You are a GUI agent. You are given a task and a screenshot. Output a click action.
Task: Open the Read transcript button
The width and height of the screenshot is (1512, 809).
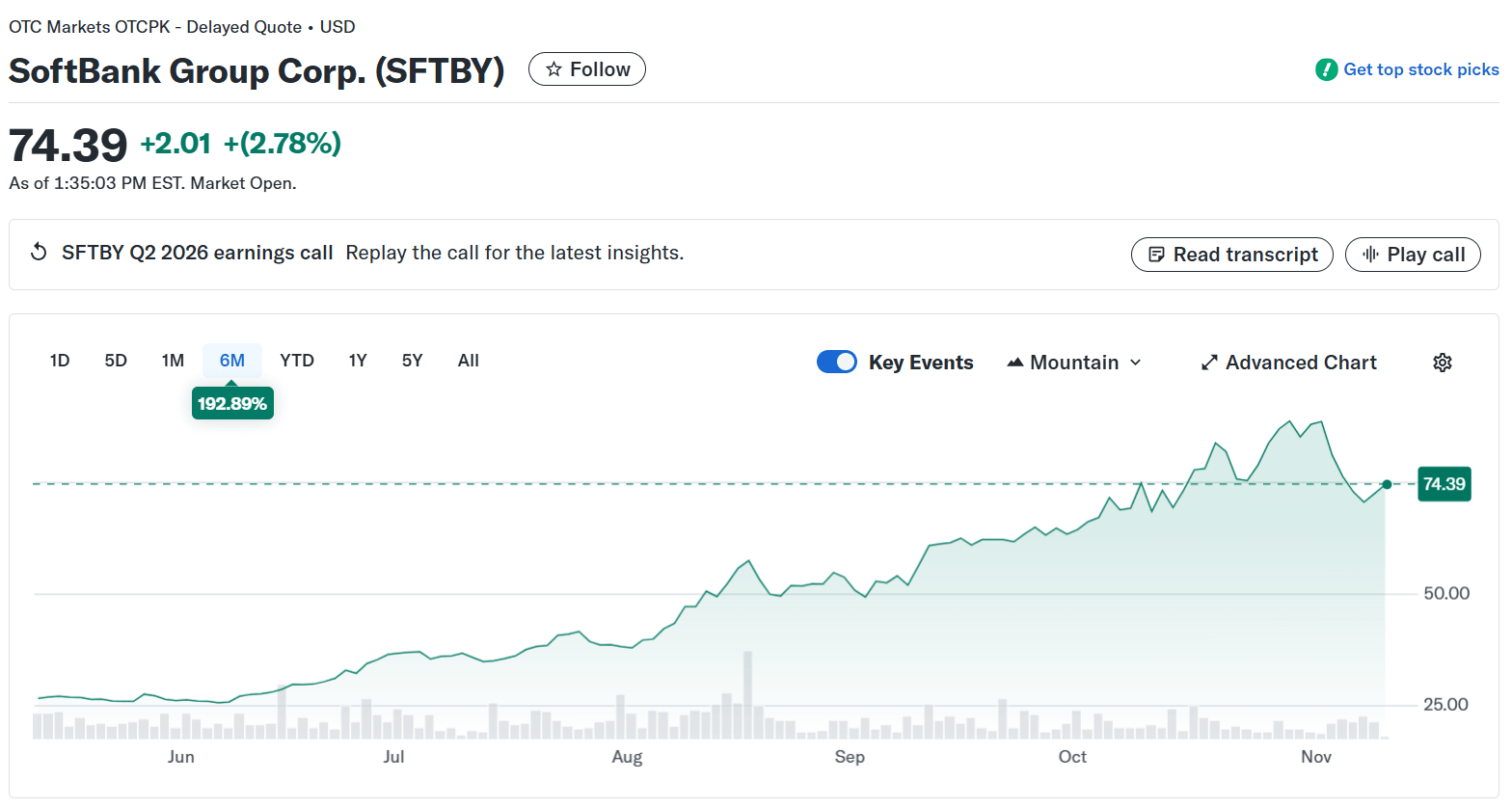point(1232,255)
